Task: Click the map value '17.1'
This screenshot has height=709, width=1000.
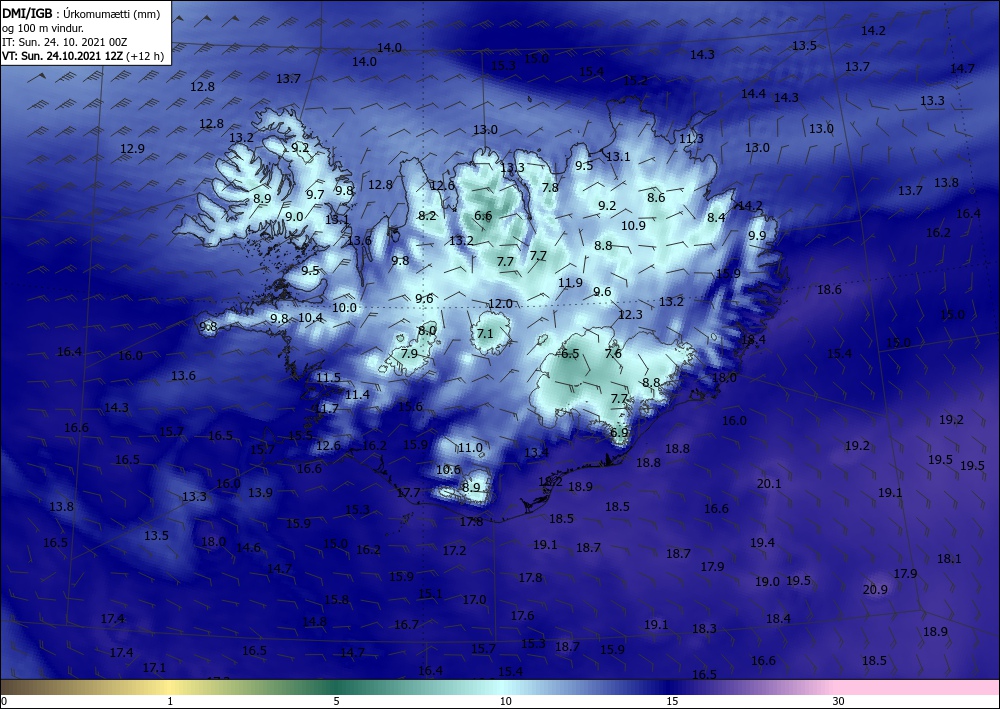Action: coord(154,668)
